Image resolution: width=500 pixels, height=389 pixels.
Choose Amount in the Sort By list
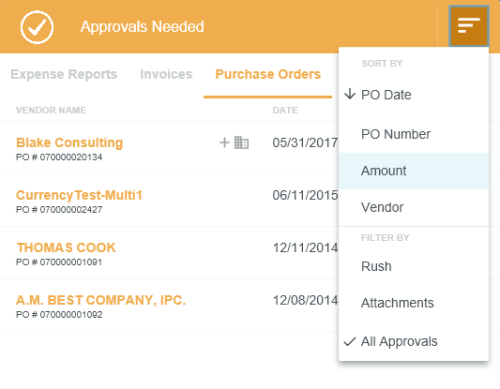pyautogui.click(x=414, y=171)
